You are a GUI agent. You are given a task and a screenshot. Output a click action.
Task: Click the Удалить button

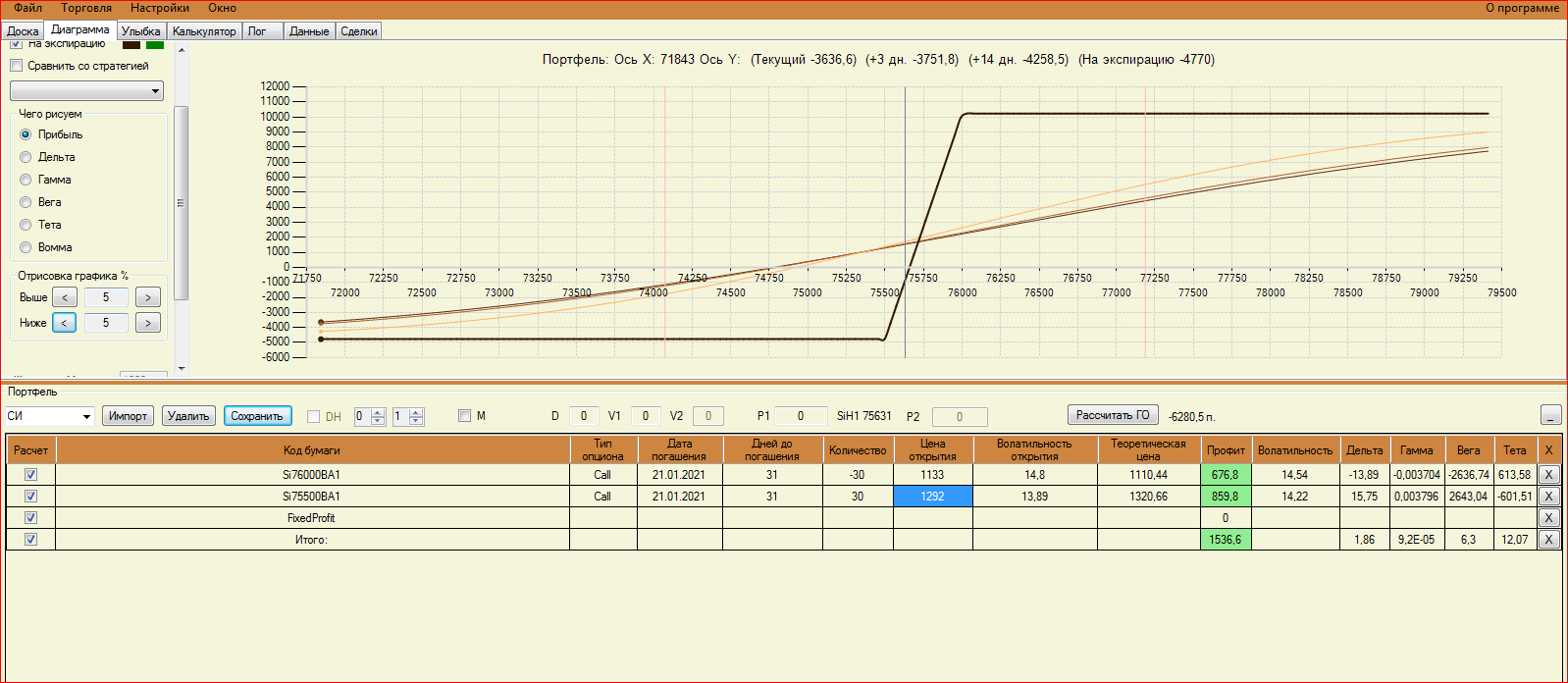pyautogui.click(x=188, y=416)
